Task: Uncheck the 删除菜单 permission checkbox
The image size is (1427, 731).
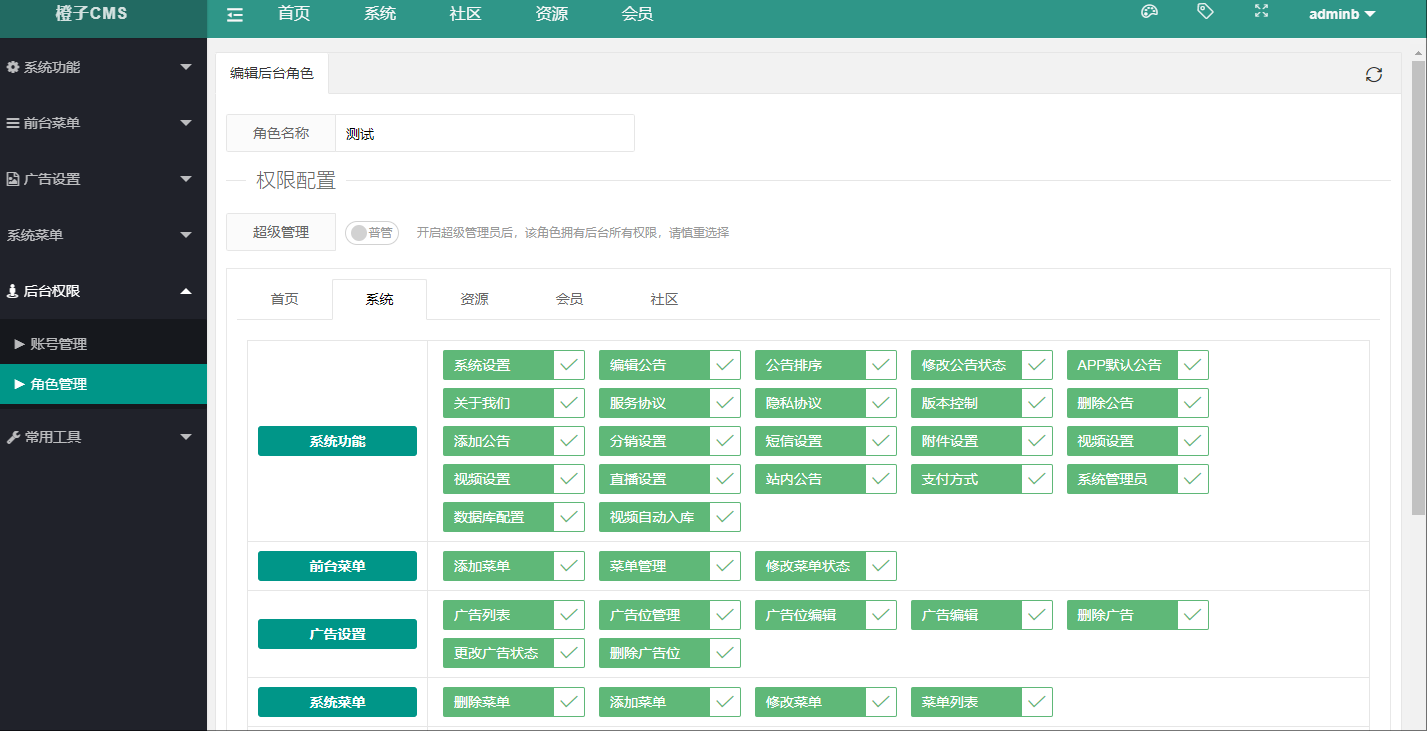Action: [570, 701]
